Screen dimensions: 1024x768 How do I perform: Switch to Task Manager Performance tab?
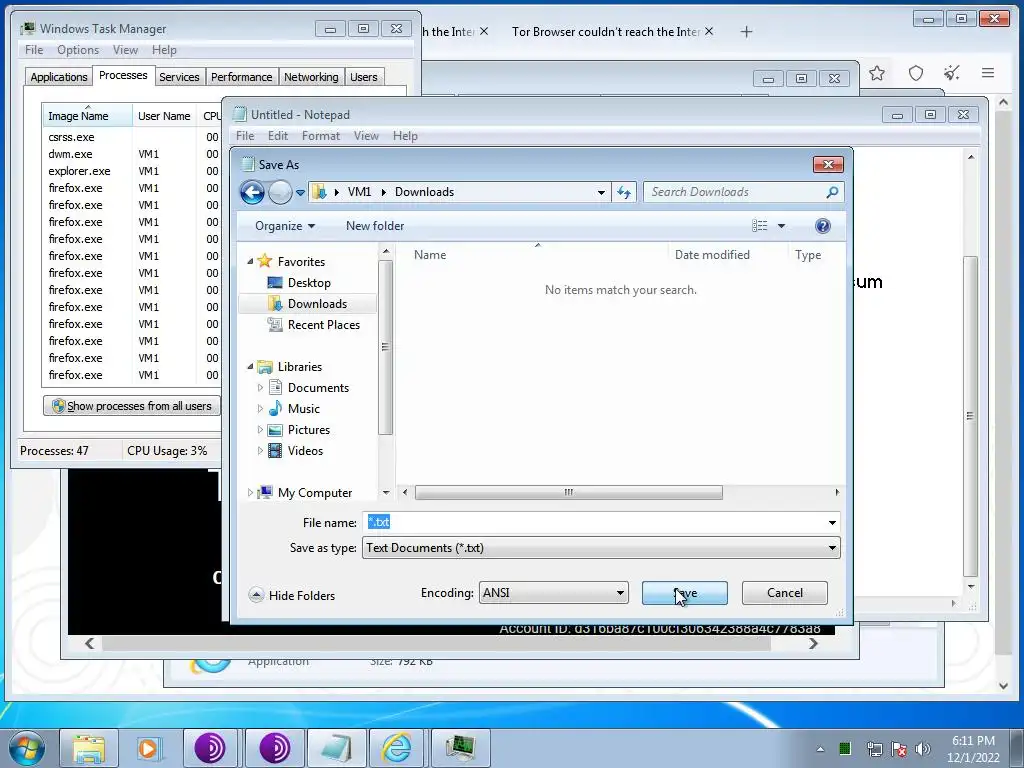click(x=241, y=77)
